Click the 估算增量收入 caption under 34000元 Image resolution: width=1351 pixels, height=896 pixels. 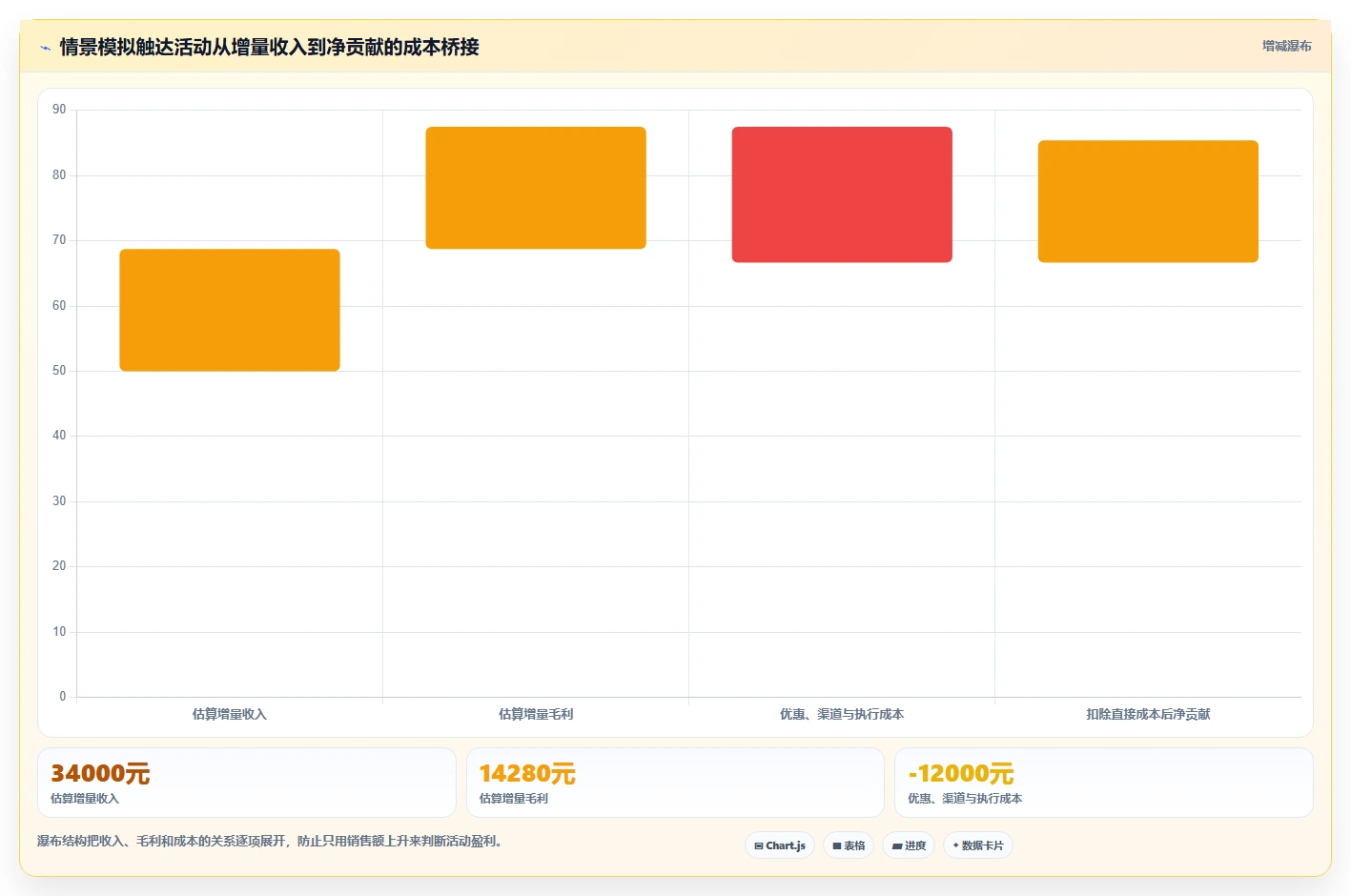[x=85, y=799]
